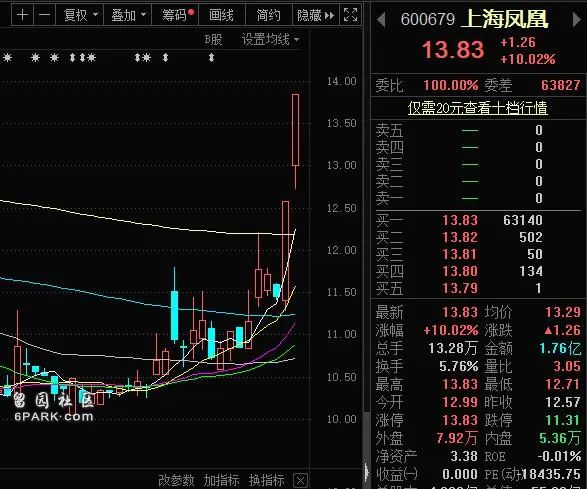Toggle the 筹码 chip distribution view
Screen dimensions: 587x489
(175, 15)
